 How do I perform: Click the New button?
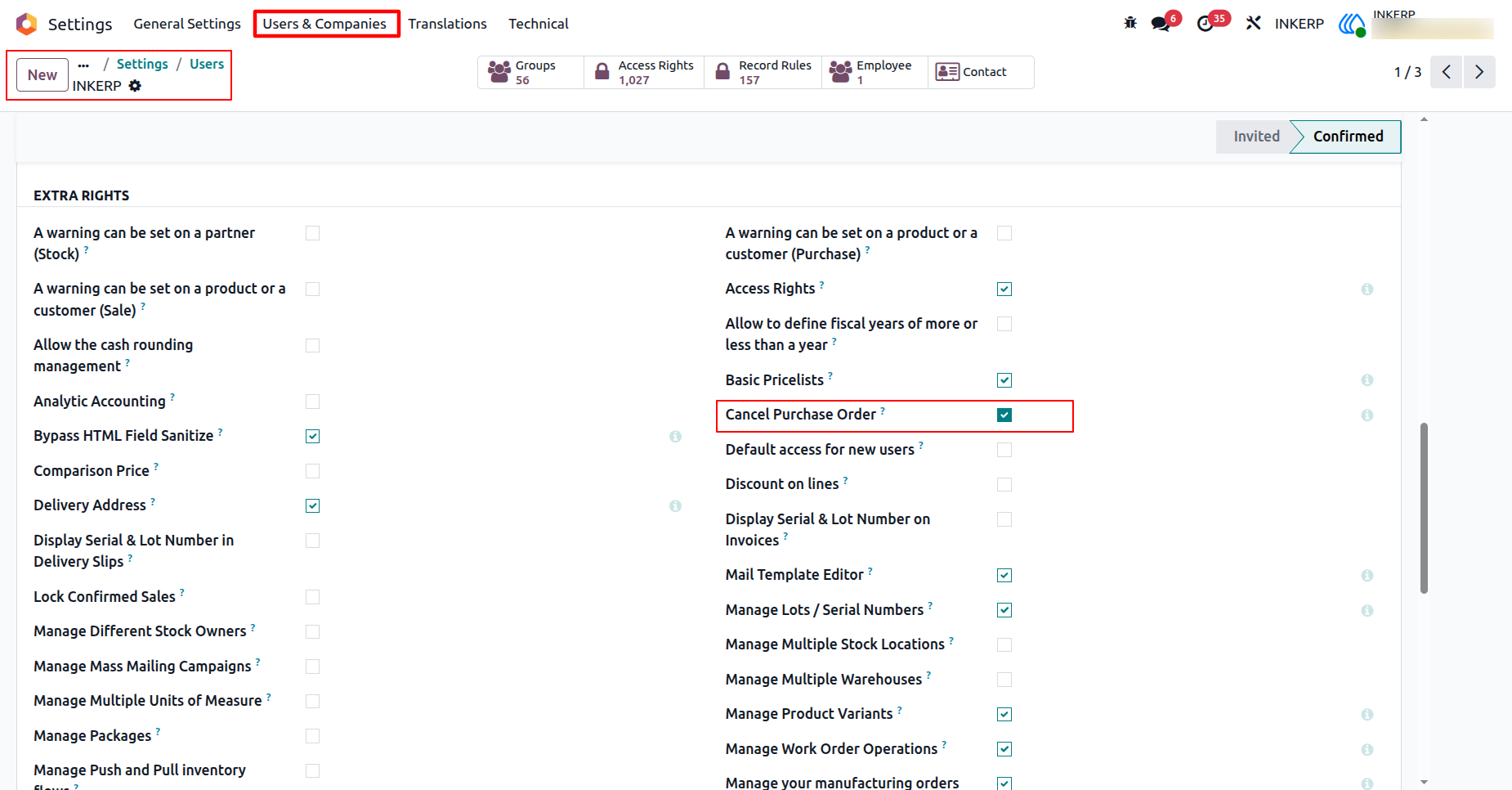(x=42, y=75)
